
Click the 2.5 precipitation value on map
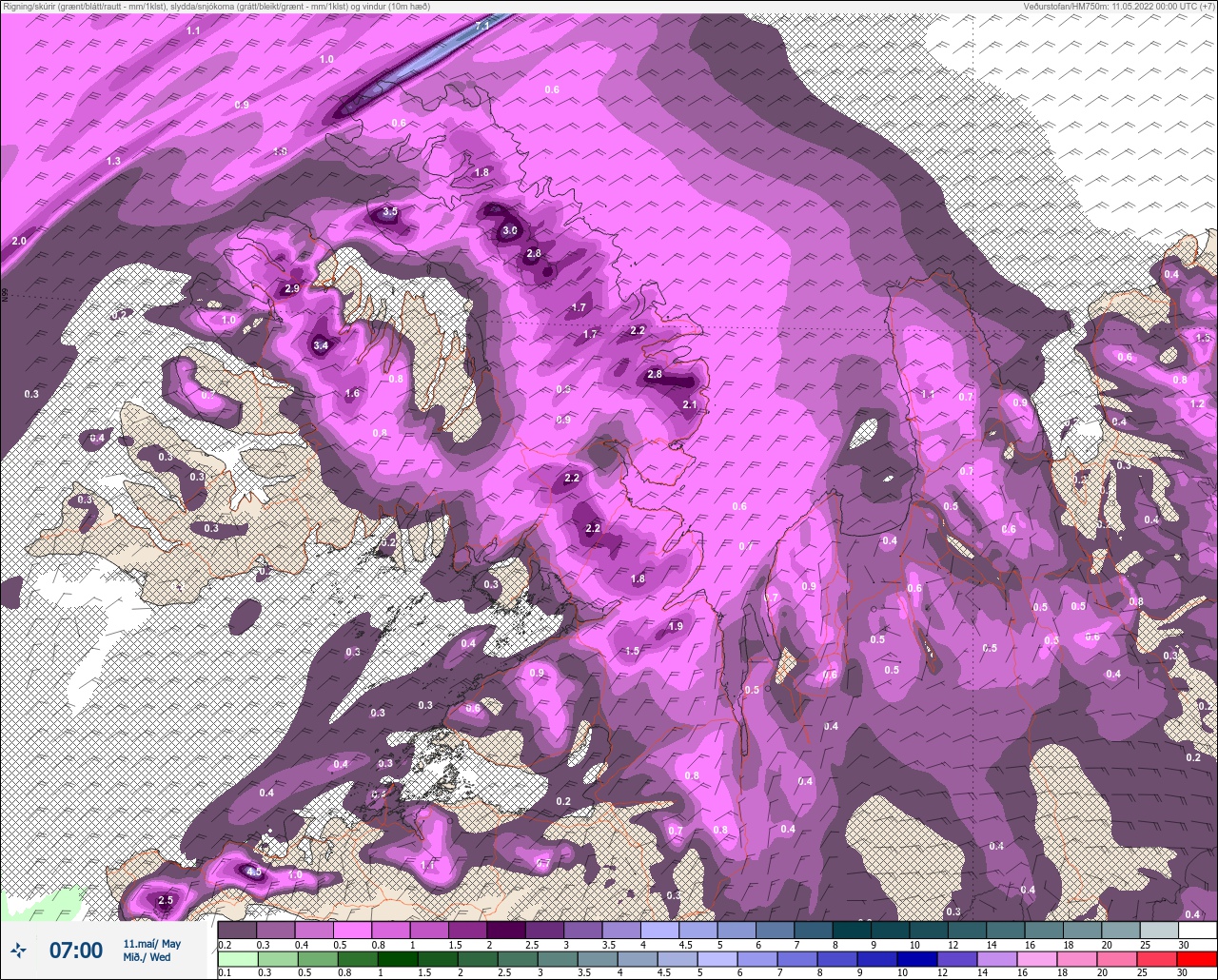(x=166, y=900)
